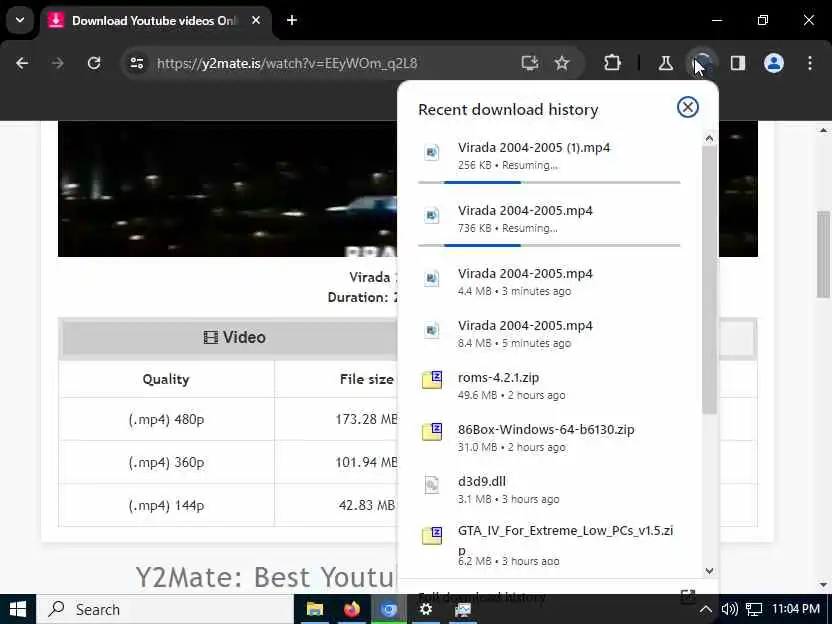Open 86Box-Windows-64-b6130.zip download
Viewport: 832px width, 624px height.
click(549, 438)
